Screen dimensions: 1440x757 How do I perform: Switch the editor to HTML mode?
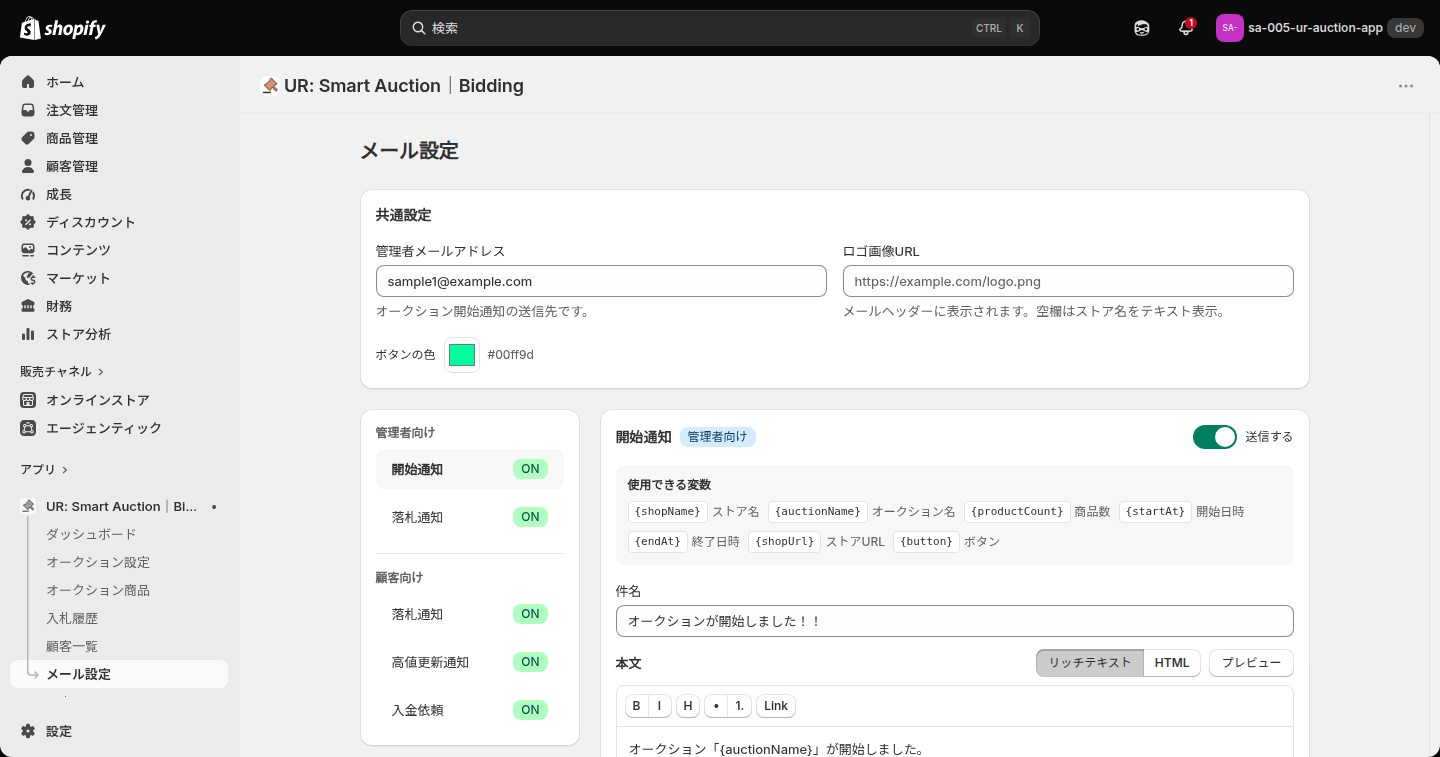pyautogui.click(x=1172, y=663)
